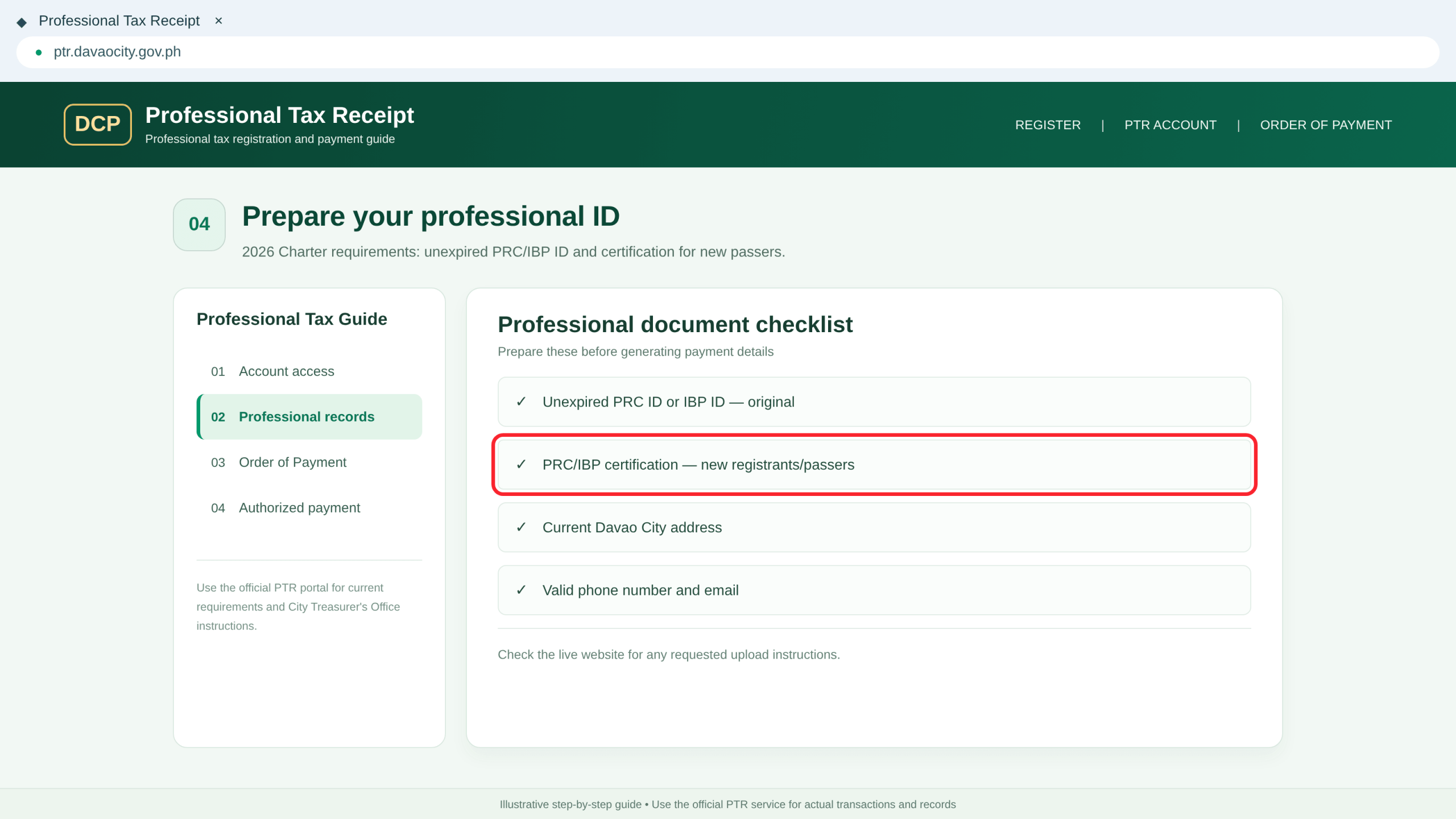Click the Prepare your professional ID heading
This screenshot has width=1456, height=819.
click(x=431, y=217)
